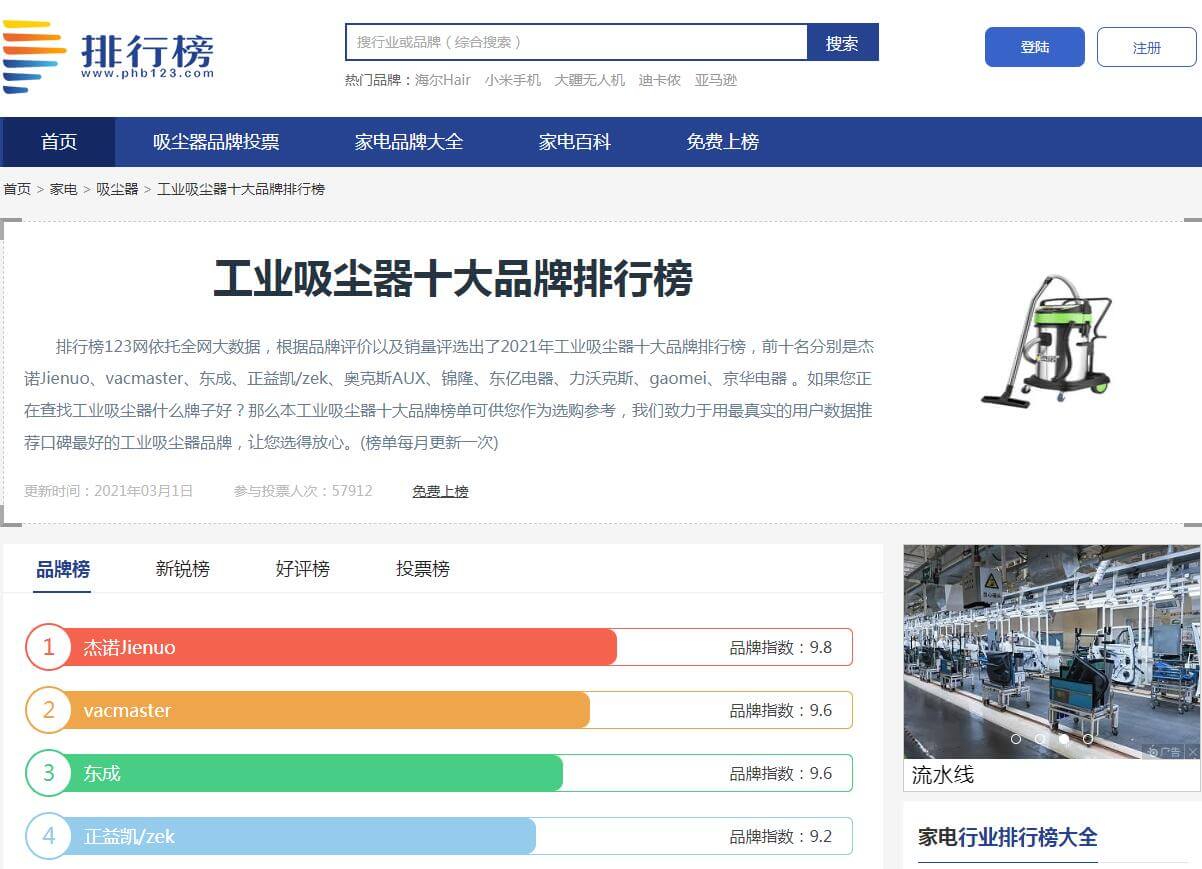Select the fourth carousel dot on the ad
Image resolution: width=1202 pixels, height=869 pixels.
1088,739
